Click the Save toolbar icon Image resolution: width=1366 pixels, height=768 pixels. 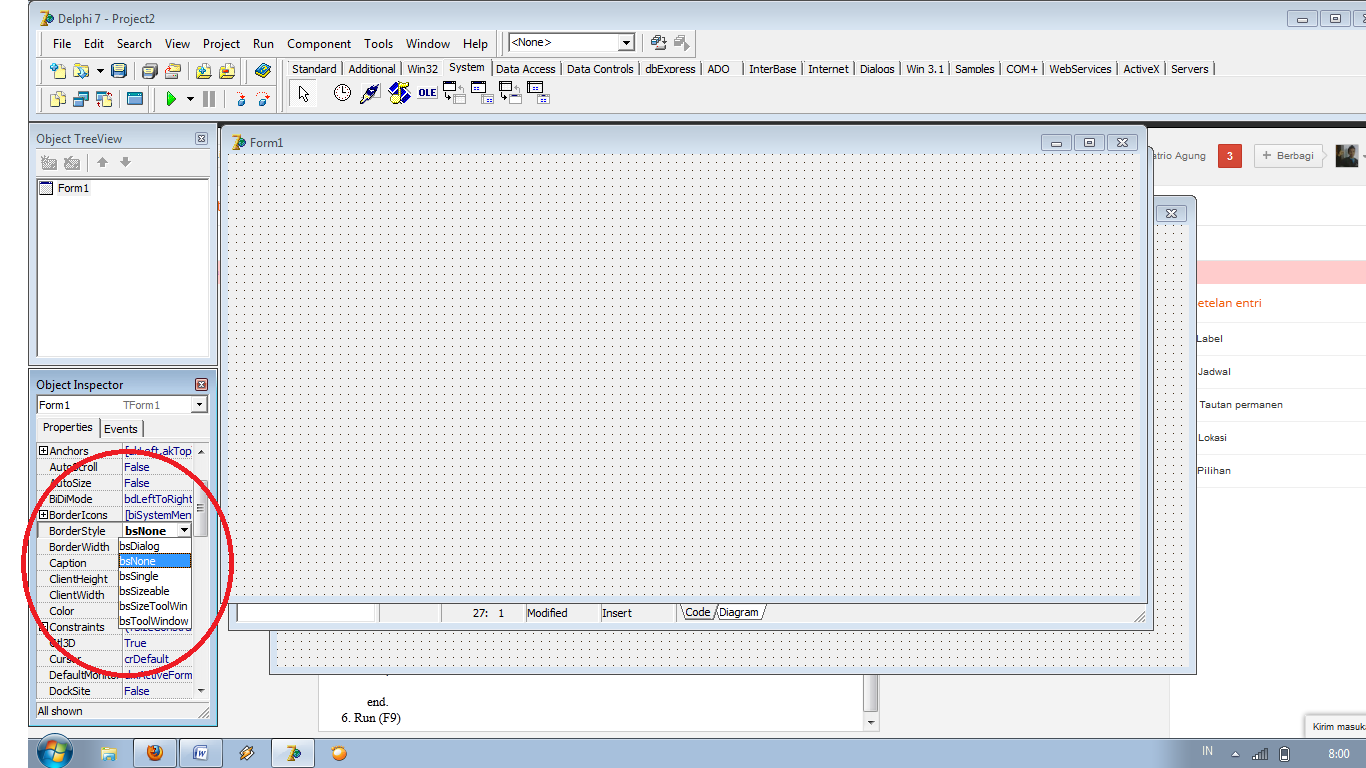click(119, 71)
